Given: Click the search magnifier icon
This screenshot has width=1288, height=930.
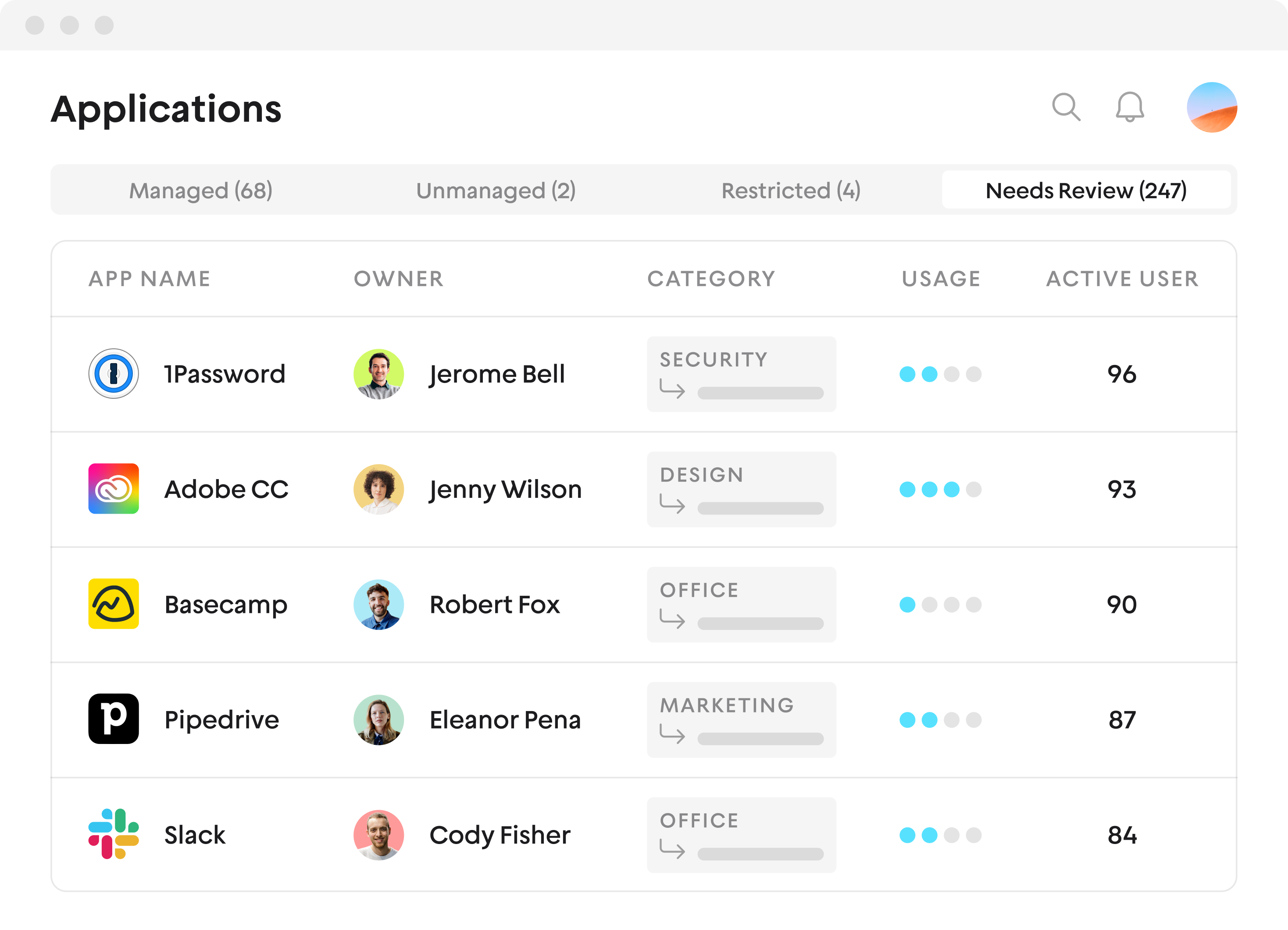Looking at the screenshot, I should point(1065,107).
